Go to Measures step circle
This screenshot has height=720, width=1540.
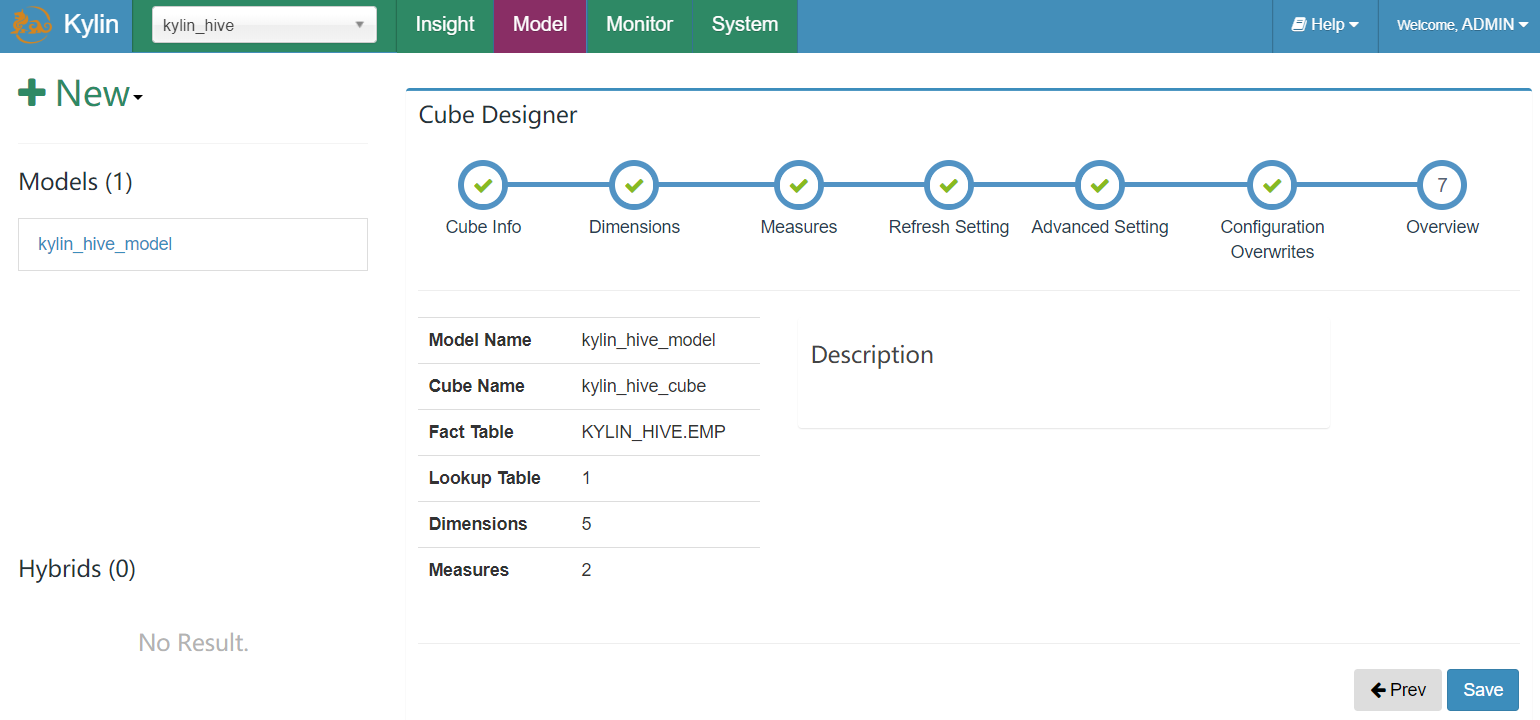coord(799,185)
